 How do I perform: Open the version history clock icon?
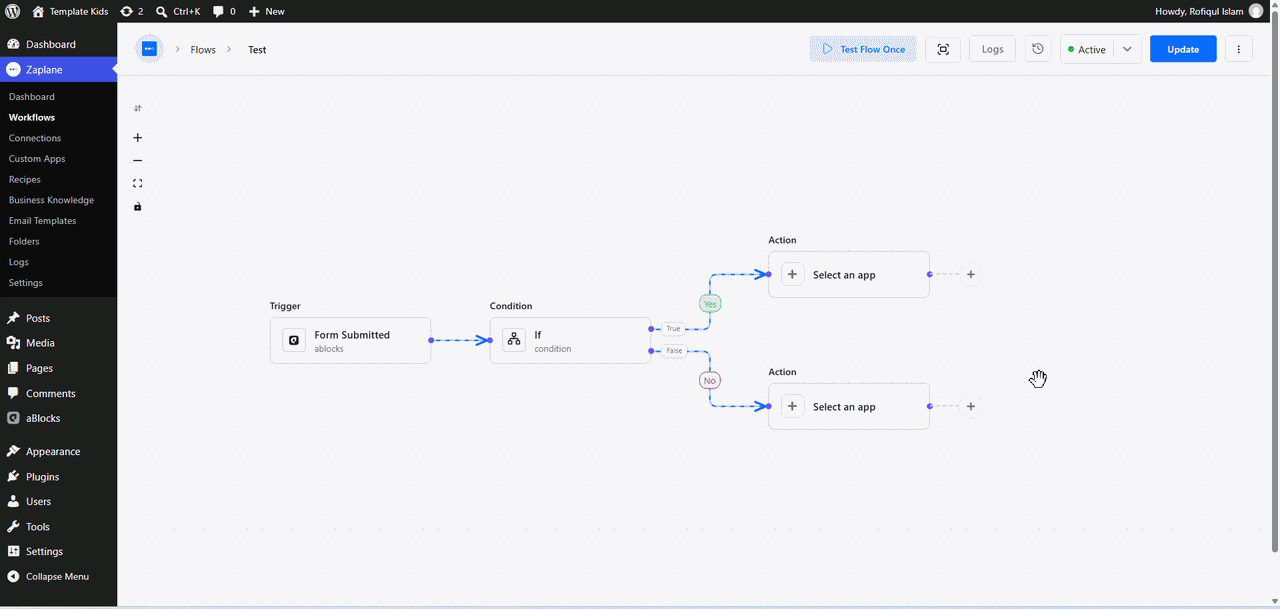coord(1038,49)
